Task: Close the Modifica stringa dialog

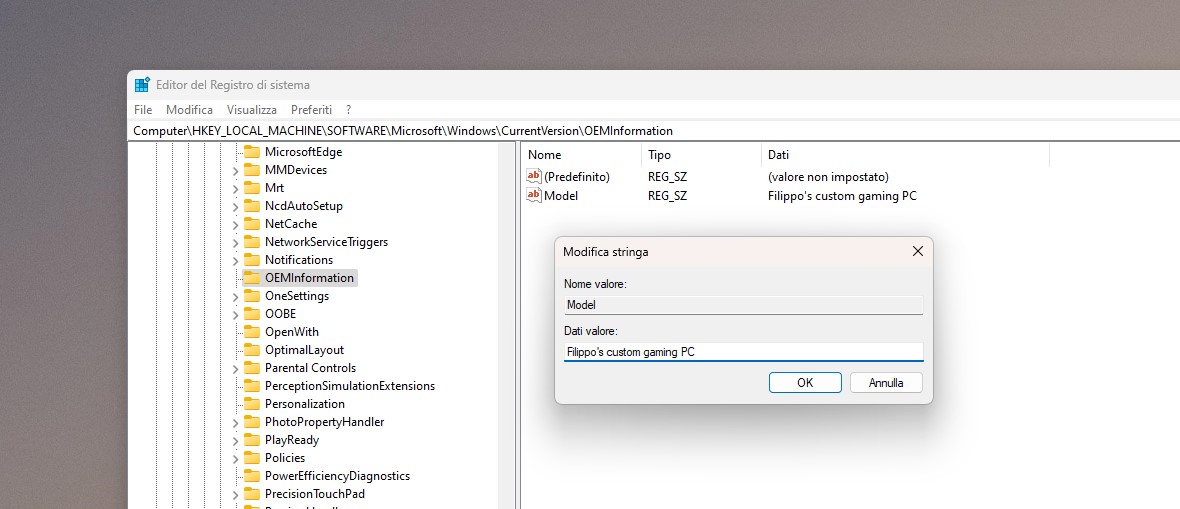Action: click(917, 251)
